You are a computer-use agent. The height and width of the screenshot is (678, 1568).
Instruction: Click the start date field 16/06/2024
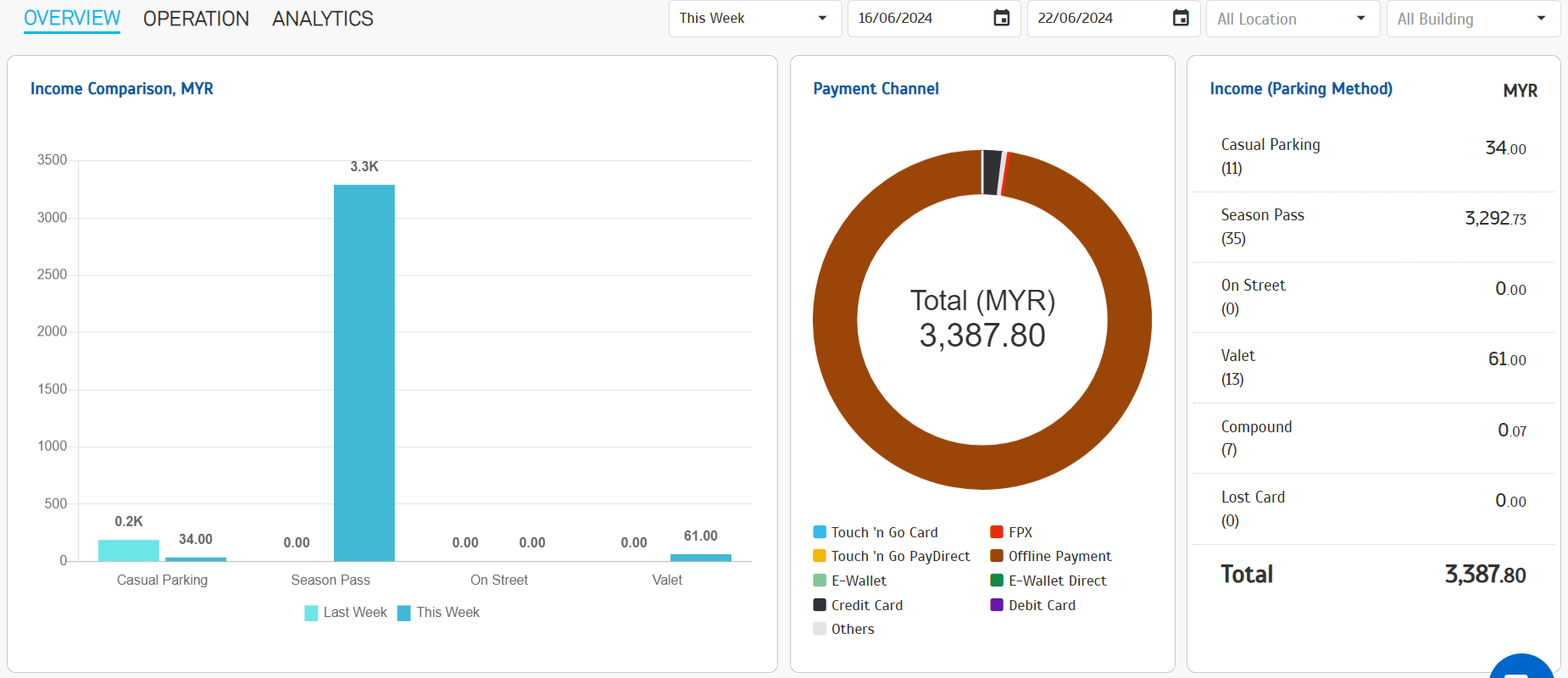coord(920,19)
